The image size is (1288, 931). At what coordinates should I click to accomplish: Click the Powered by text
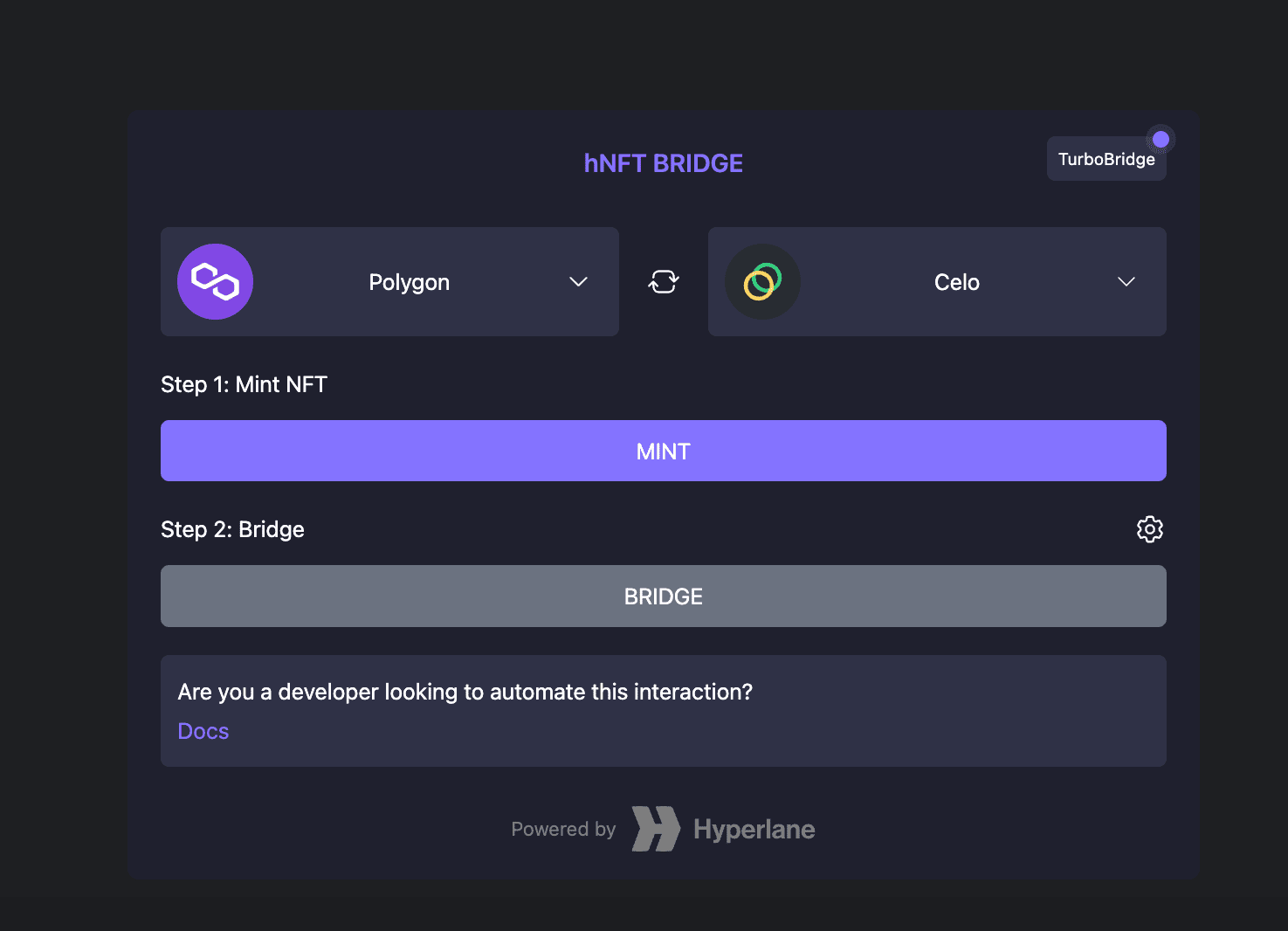pos(563,829)
